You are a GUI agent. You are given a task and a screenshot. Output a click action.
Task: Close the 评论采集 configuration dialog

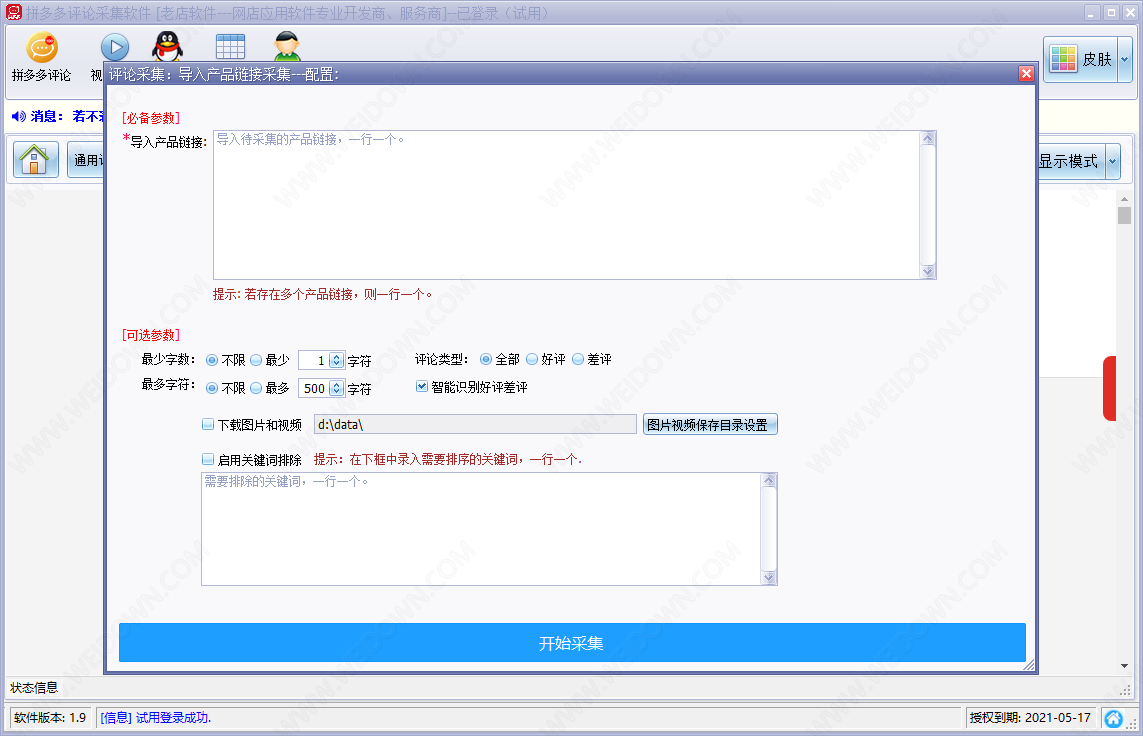point(1026,74)
